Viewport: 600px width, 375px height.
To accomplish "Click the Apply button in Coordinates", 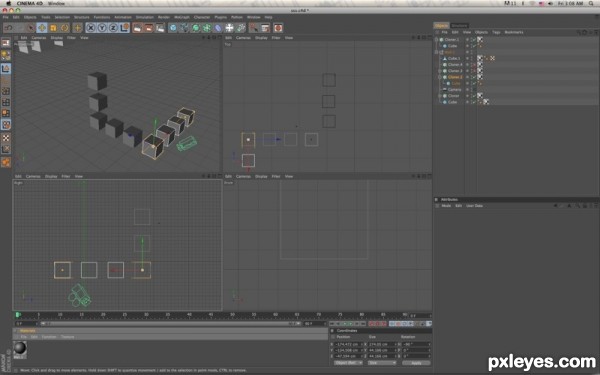I will click(416, 362).
